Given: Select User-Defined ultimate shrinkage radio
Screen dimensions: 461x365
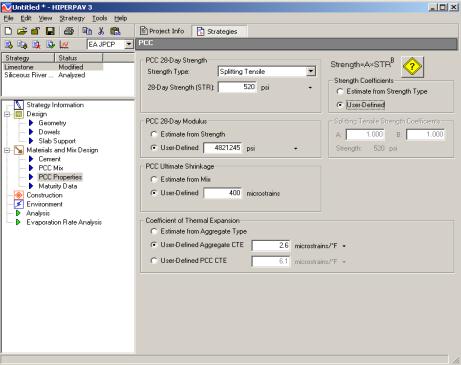Looking at the screenshot, I should tap(154, 193).
